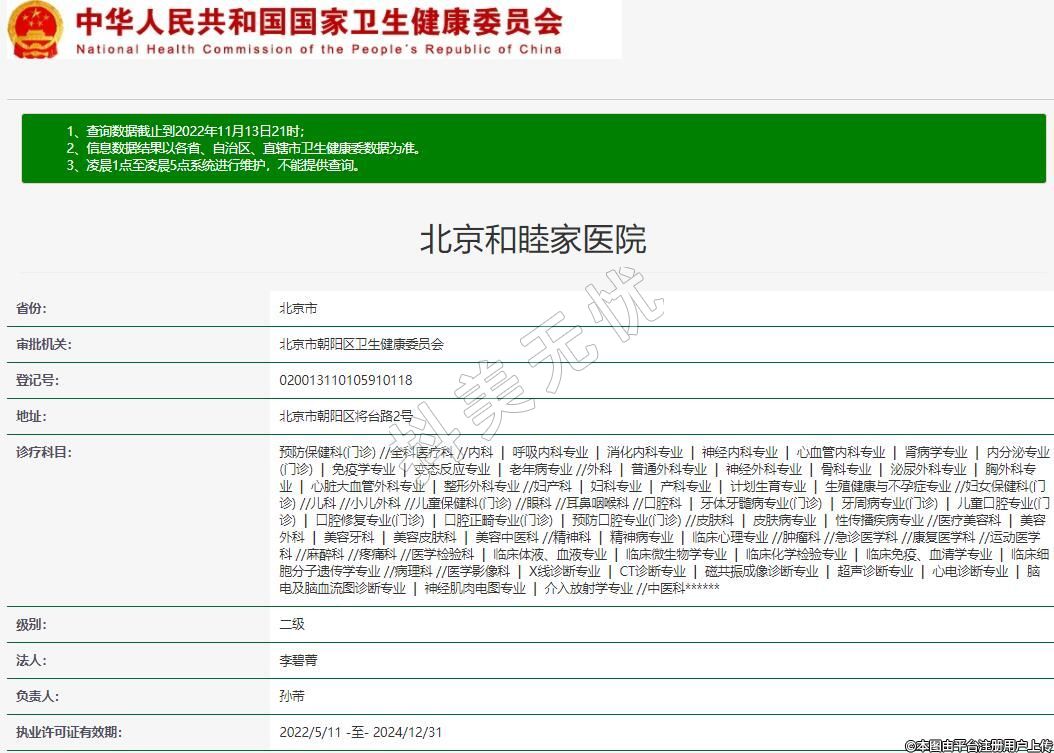Screen dimensions: 1054x753
Task: Click the registration number 020013110105910118
Action: [x=345, y=381]
